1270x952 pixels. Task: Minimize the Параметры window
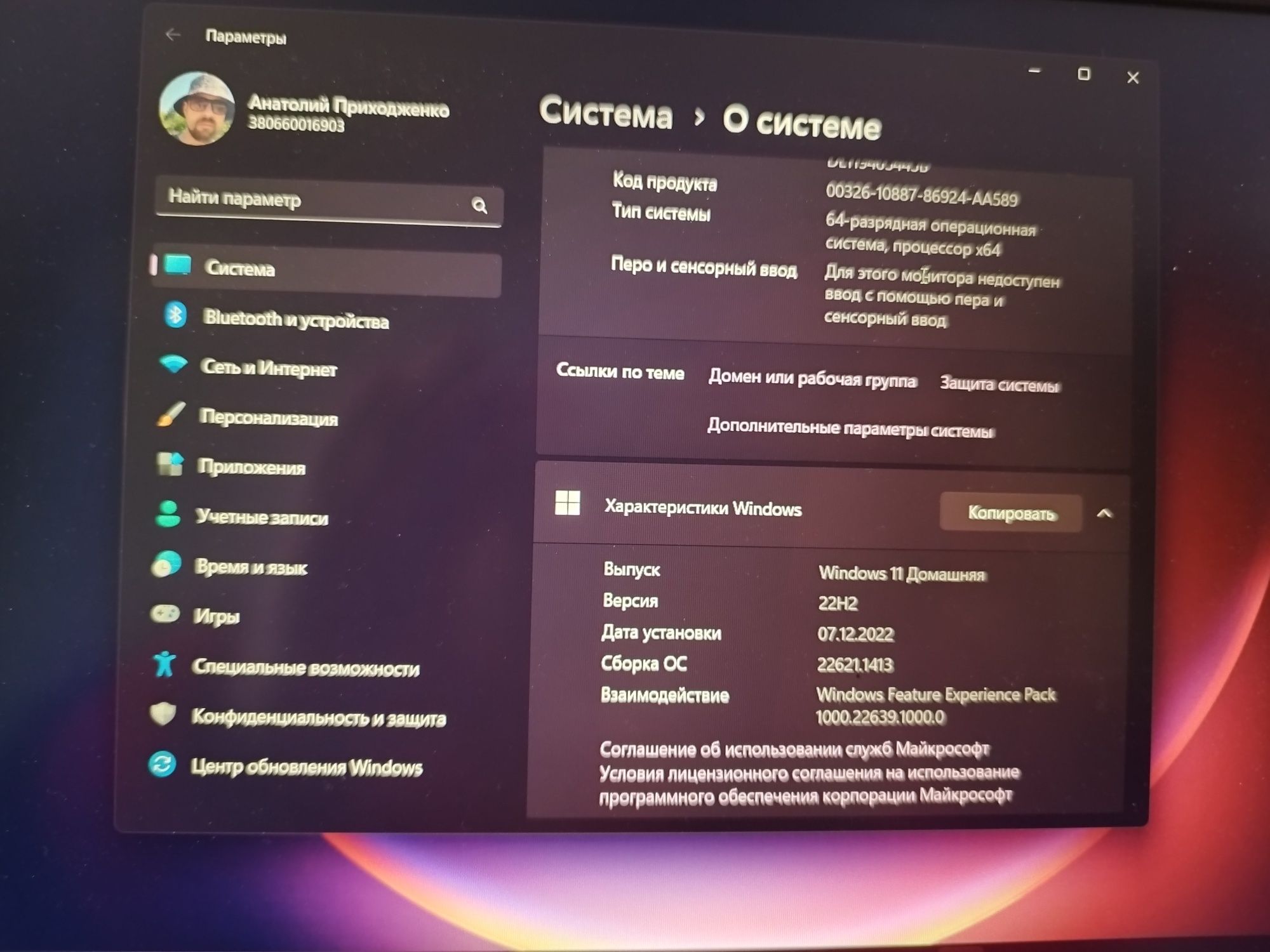[1034, 71]
